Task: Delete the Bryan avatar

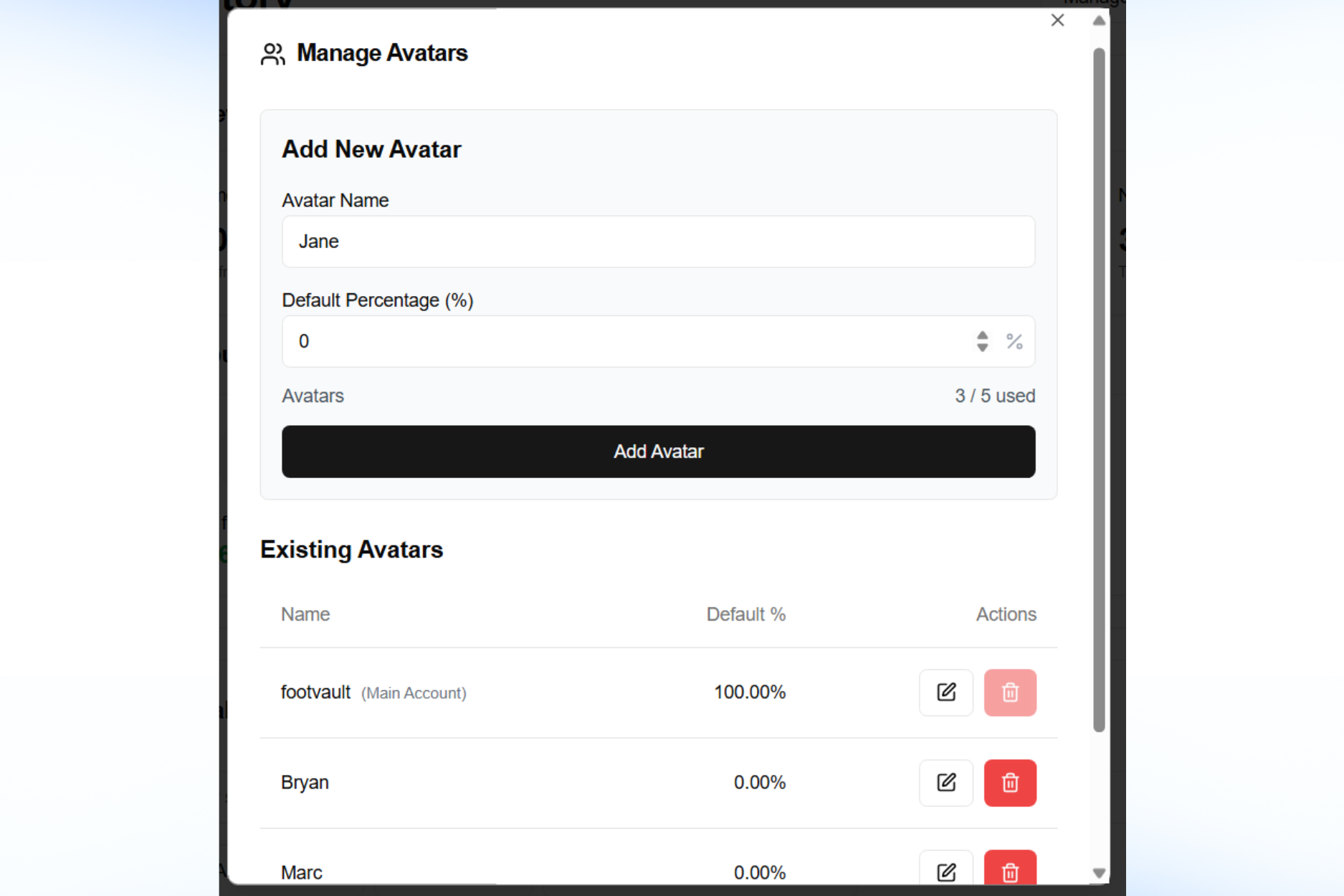Action: tap(1010, 783)
